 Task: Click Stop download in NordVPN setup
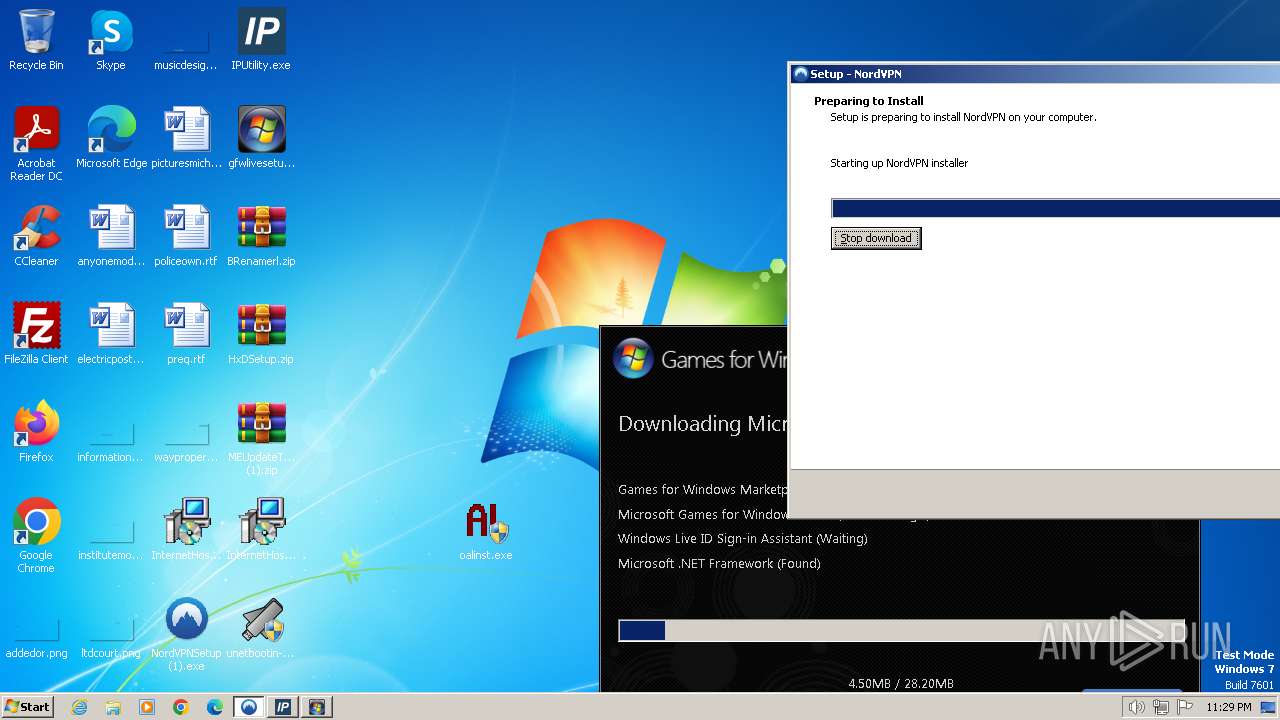[x=876, y=238]
